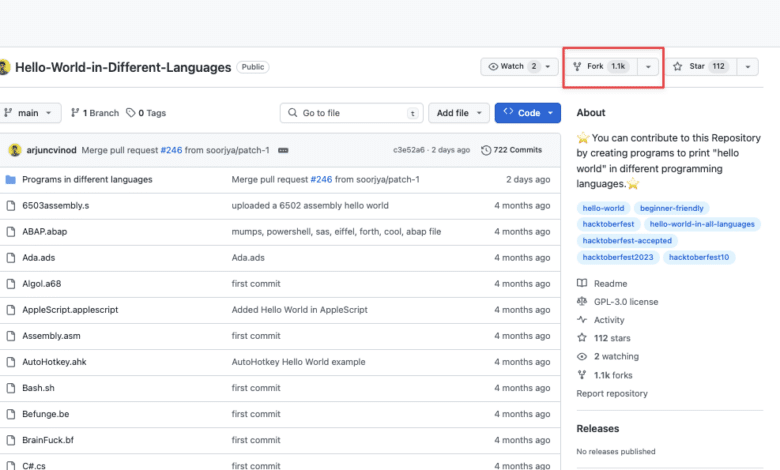Open file 6503assembly.s
The height and width of the screenshot is (470, 780).
pos(56,205)
